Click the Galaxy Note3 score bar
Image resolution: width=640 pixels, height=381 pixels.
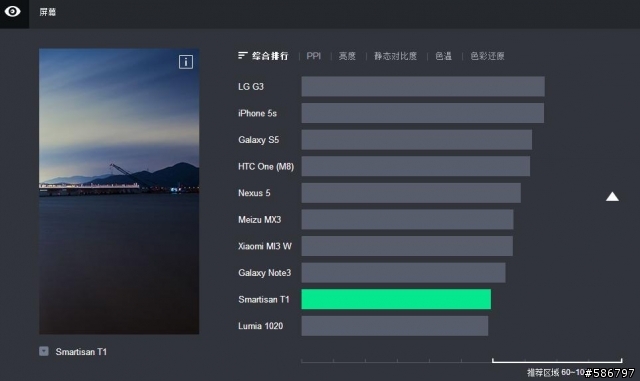(403, 272)
